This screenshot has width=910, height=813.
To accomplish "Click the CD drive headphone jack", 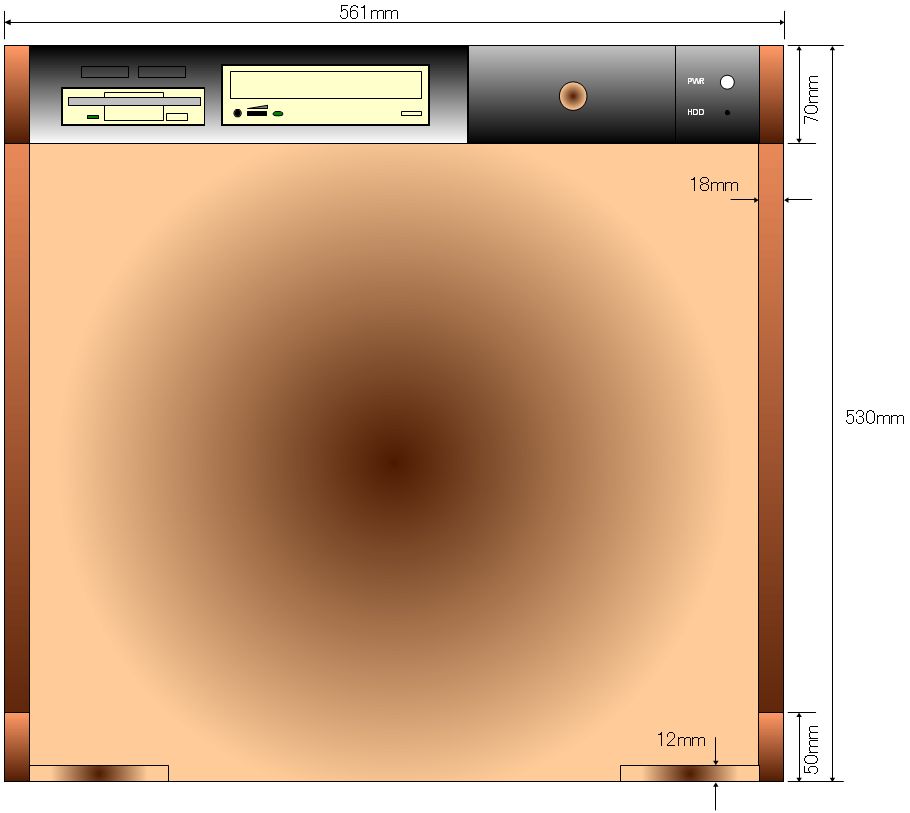I will (x=237, y=113).
